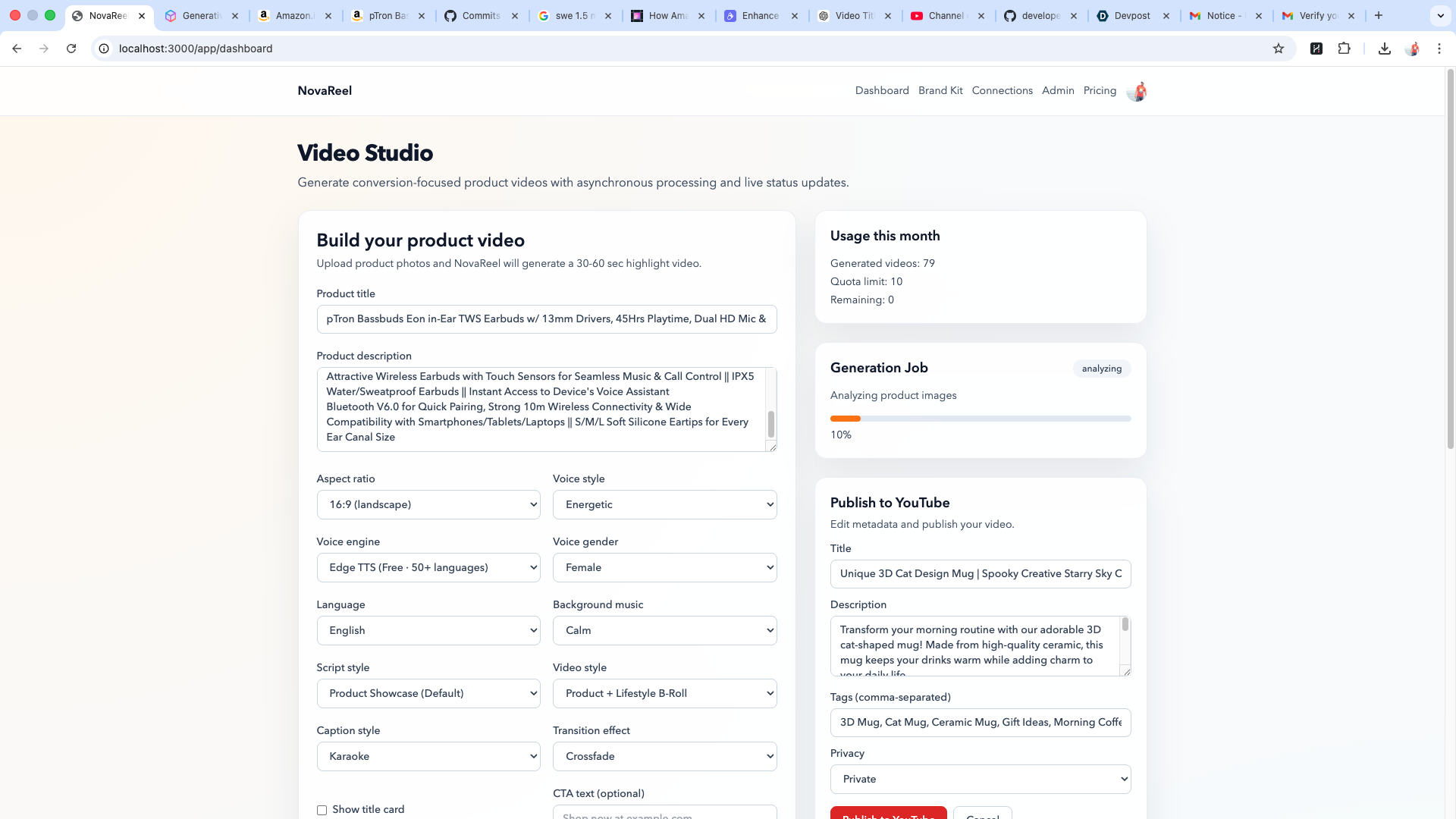The image size is (1456, 819).
Task: Click the browser reload icon
Action: click(x=71, y=49)
